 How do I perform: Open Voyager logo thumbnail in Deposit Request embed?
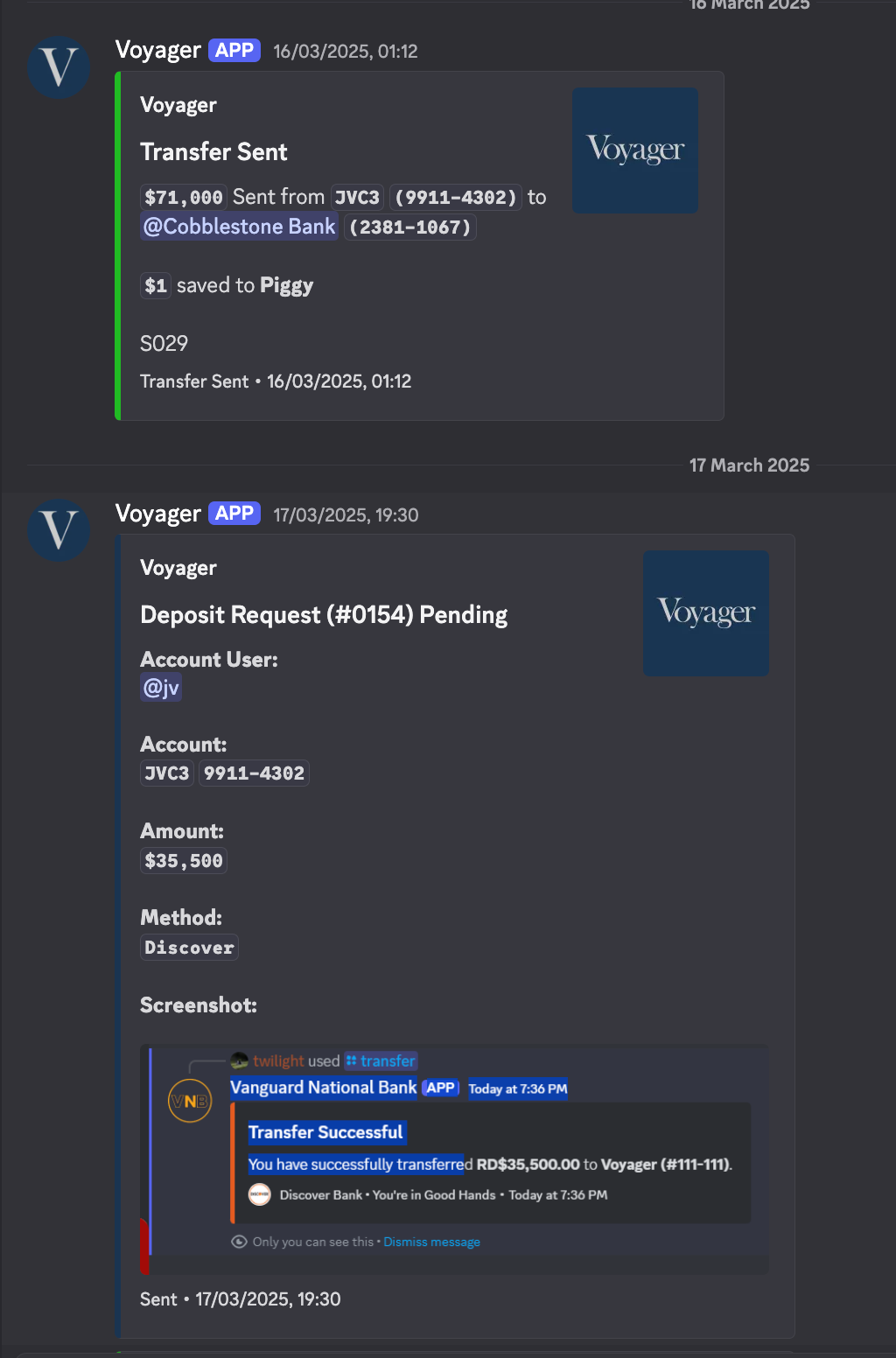[706, 613]
